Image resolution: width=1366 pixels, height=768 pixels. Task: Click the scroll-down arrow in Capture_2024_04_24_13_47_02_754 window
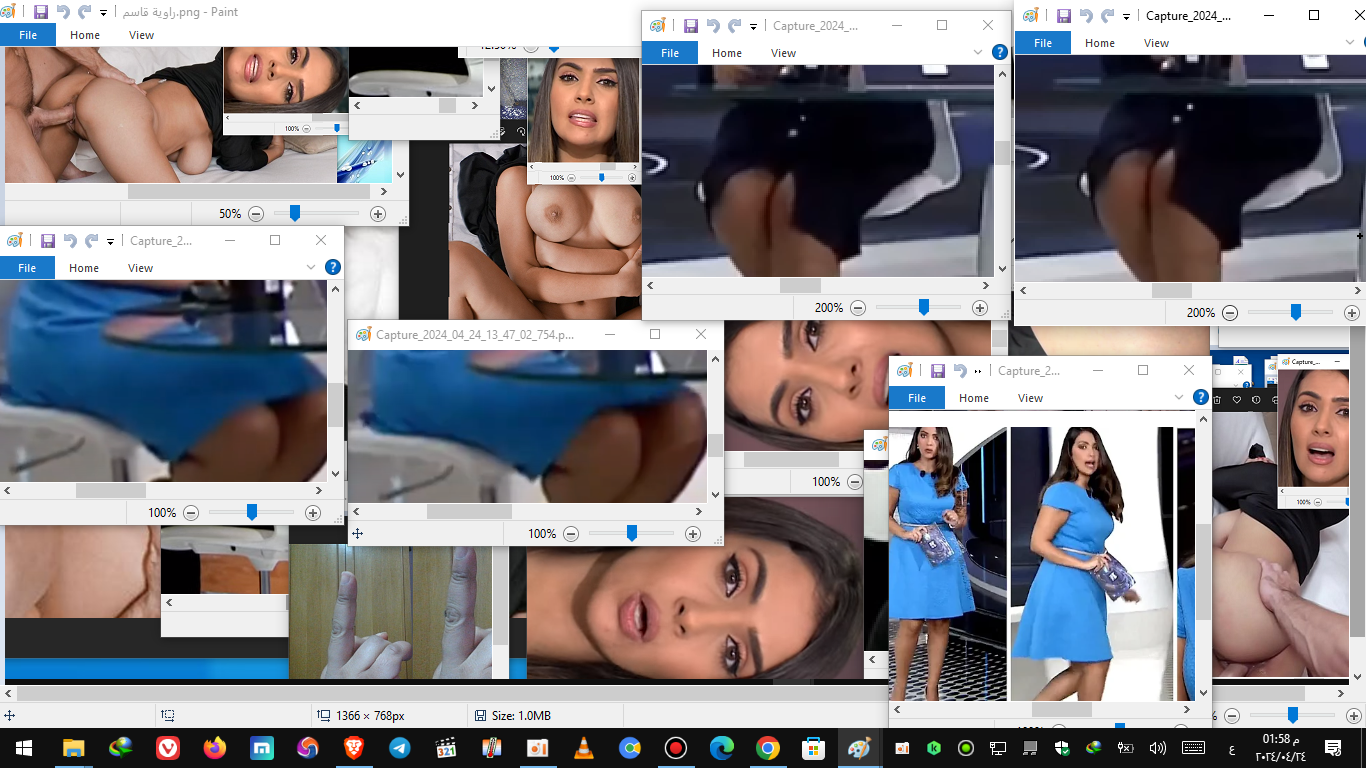click(715, 494)
